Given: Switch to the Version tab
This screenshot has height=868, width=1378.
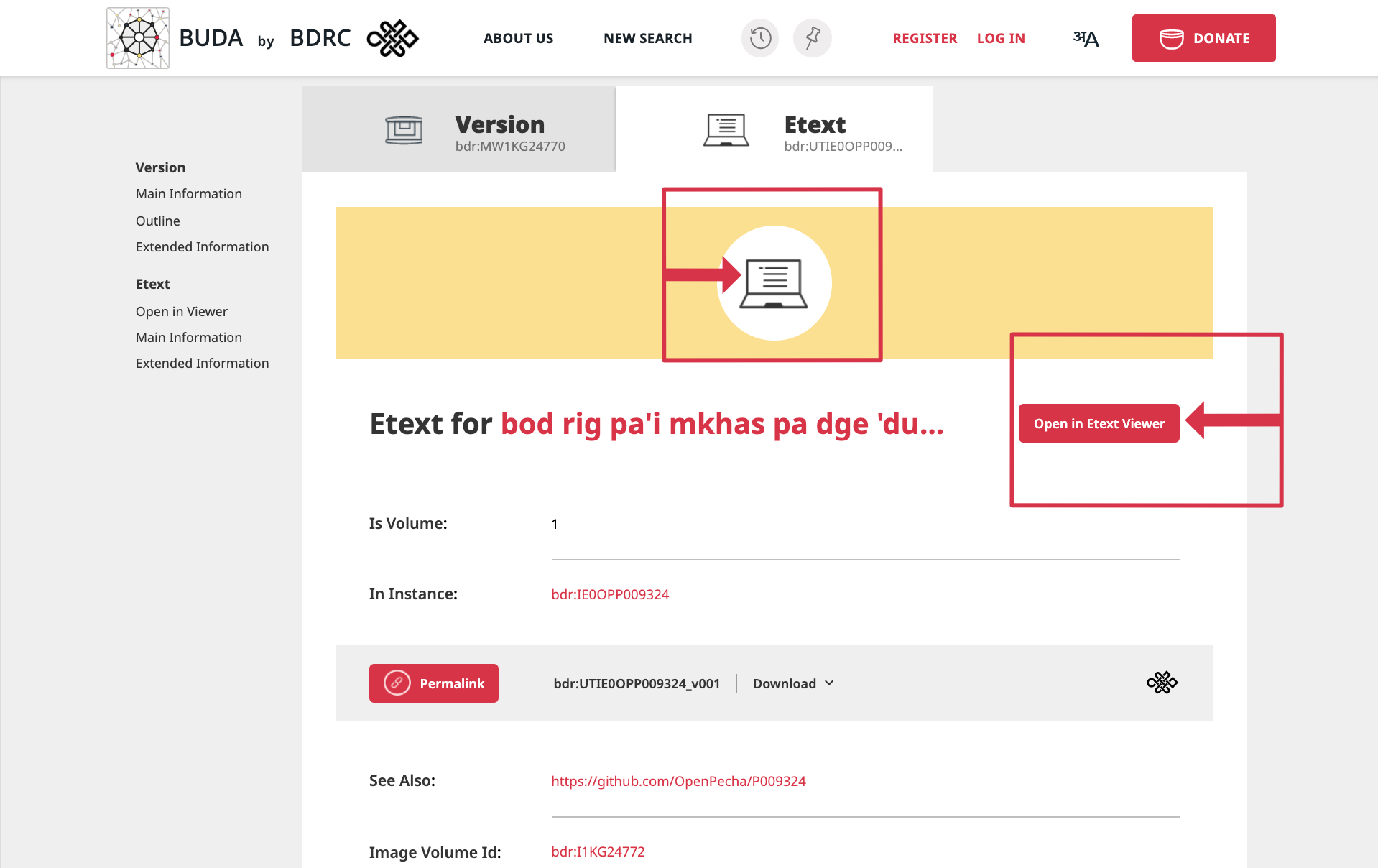Looking at the screenshot, I should click(459, 129).
